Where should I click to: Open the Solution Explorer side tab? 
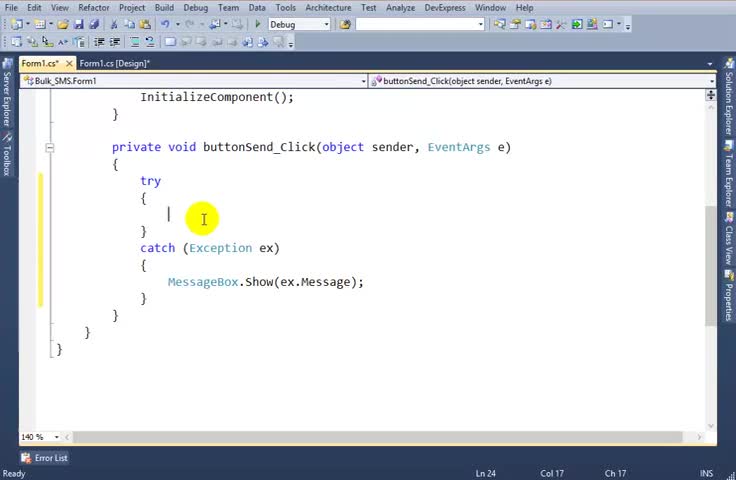729,98
